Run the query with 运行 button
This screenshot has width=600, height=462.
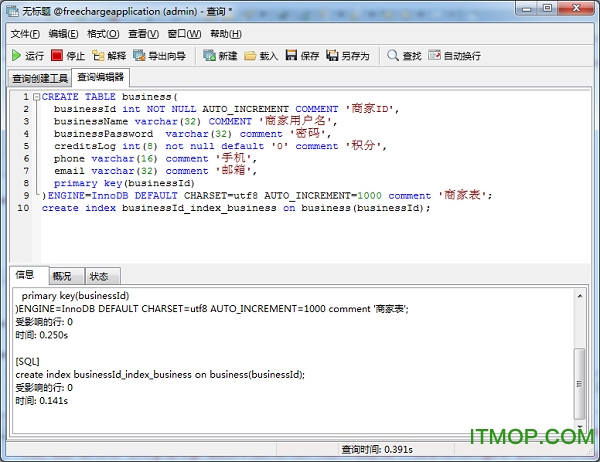(27, 56)
